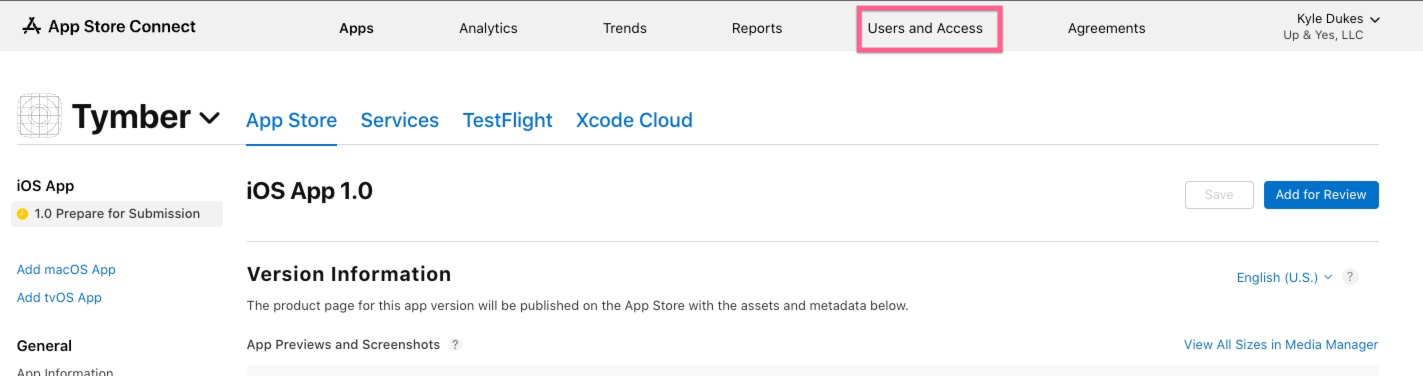The image size is (1423, 376).
Task: Select 1.0 Prepare for Submission in sidebar
Action: tap(117, 214)
